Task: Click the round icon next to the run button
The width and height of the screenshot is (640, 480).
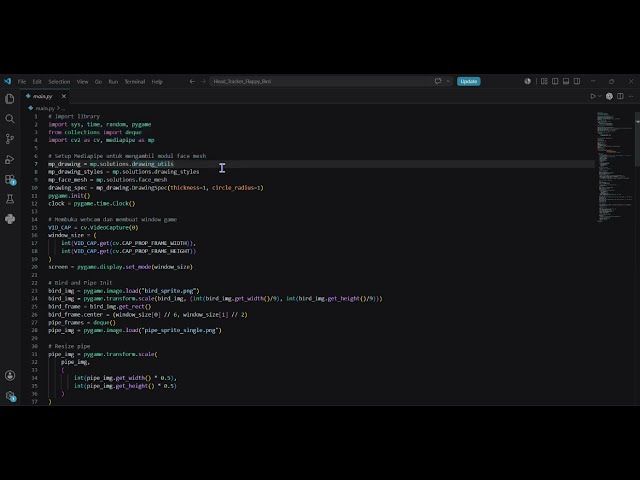Action: (609, 96)
